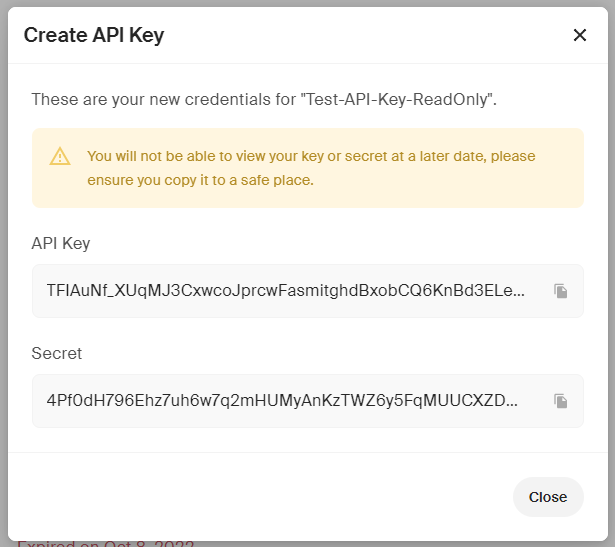Copy the API Key to clipboard

[561, 291]
